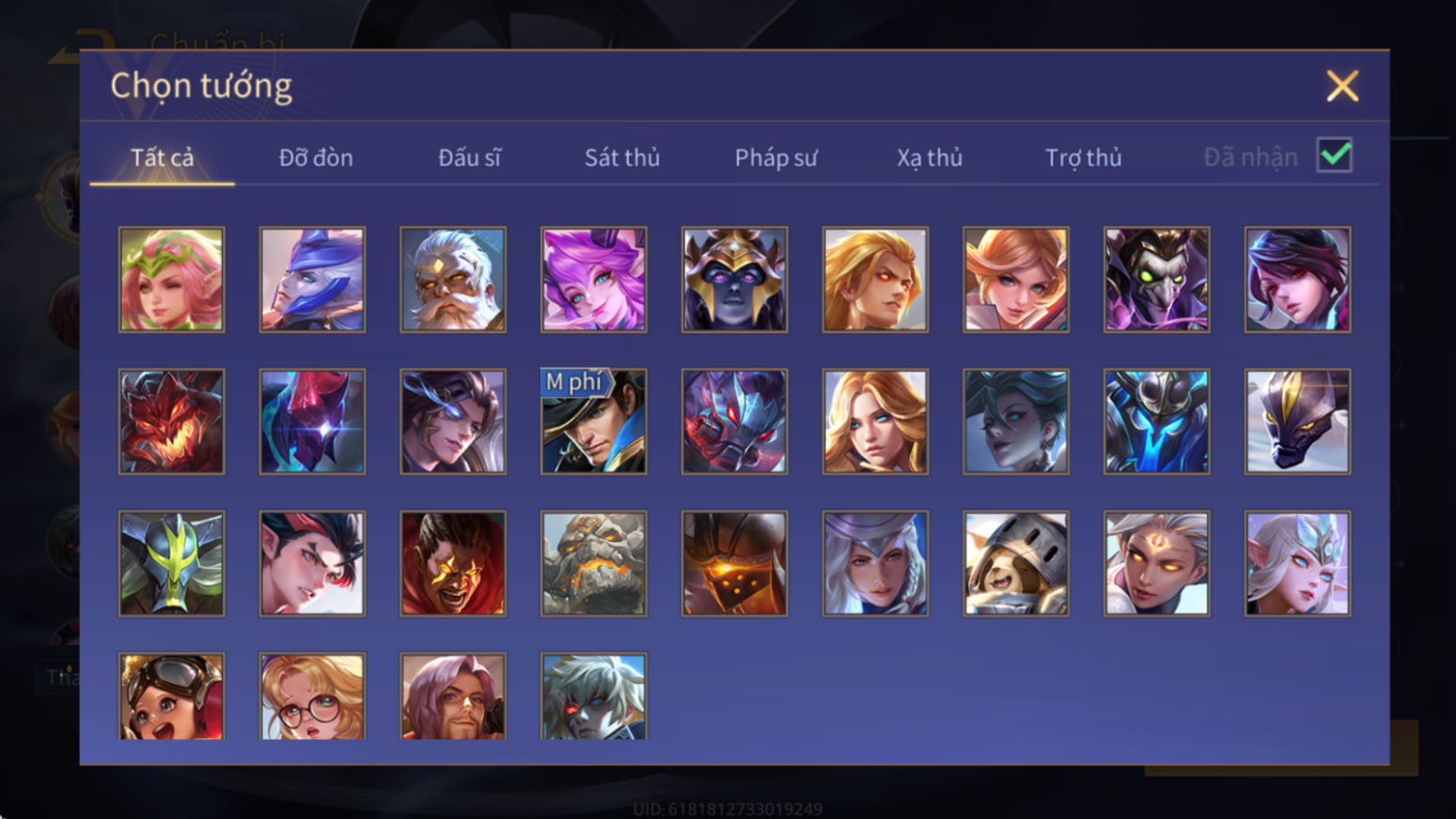Toggle the Đã nhận checkbox
1456x819 pixels.
click(1334, 155)
